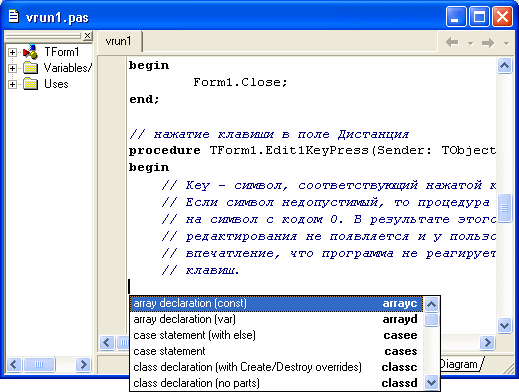Click the Variables/ folder icon
This screenshot has height=392, width=519.
pos(31,68)
